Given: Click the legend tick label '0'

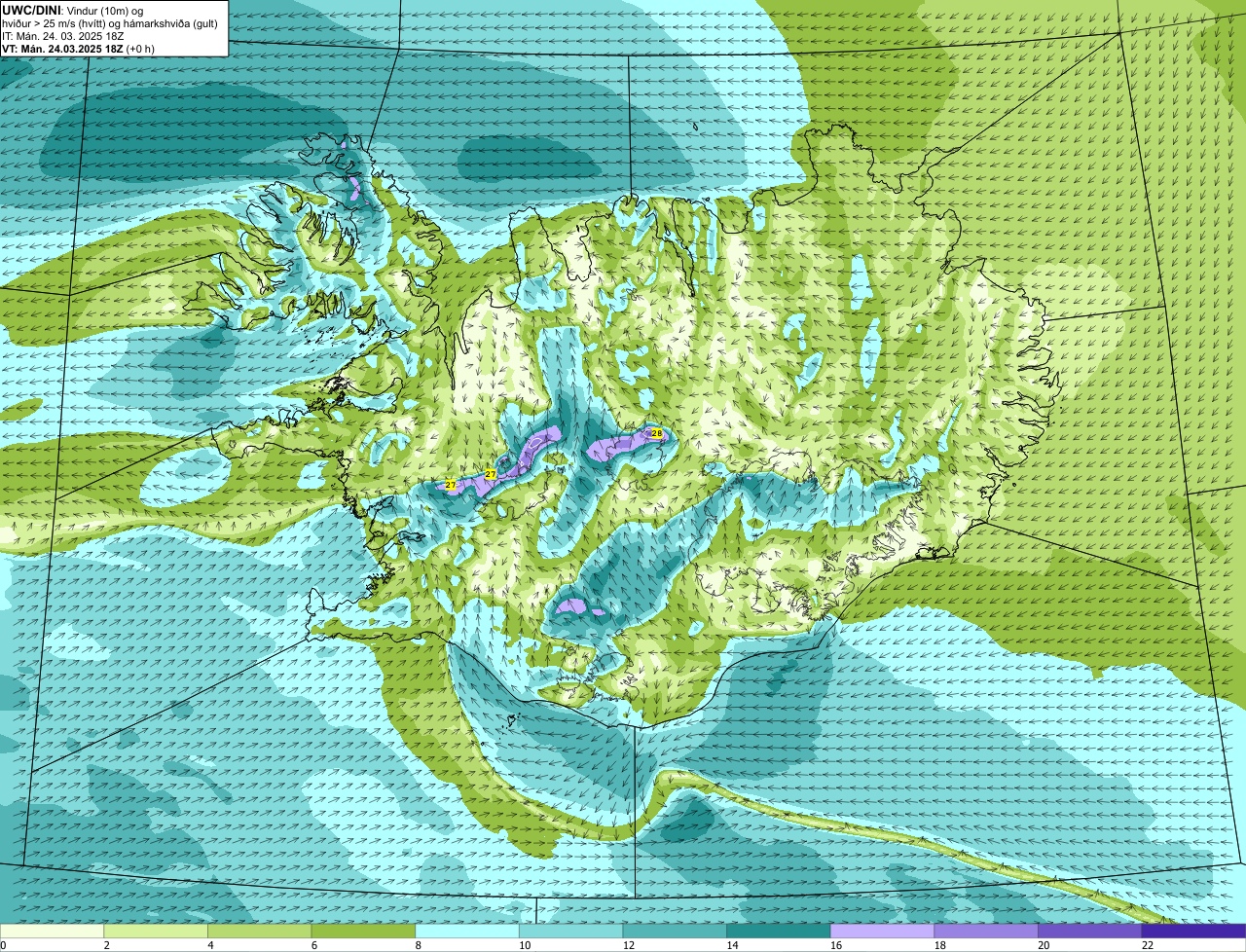Looking at the screenshot, I should point(3,945).
